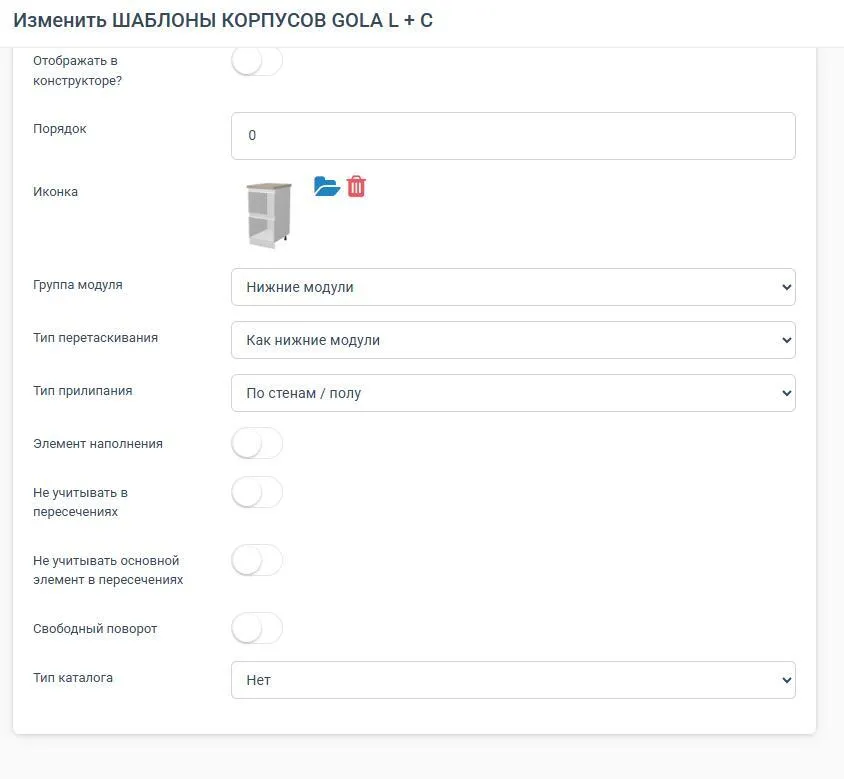Click the 'Группа модуля' label text
This screenshot has height=779, width=844.
(x=78, y=285)
